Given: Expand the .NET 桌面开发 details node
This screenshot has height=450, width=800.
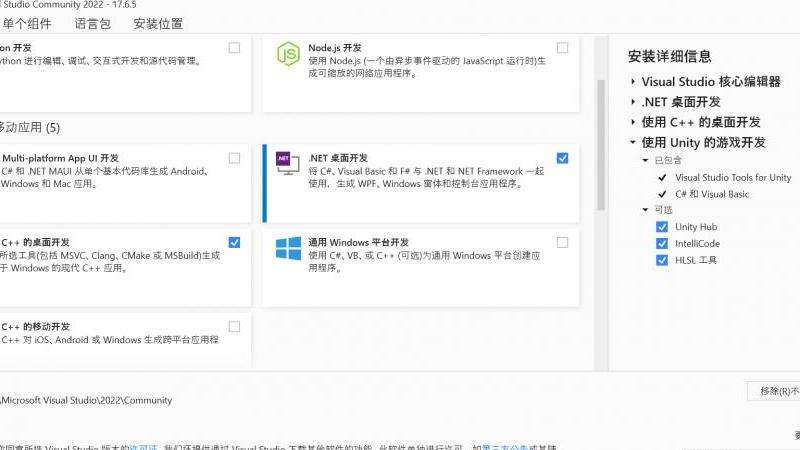Looking at the screenshot, I should click(634, 102).
